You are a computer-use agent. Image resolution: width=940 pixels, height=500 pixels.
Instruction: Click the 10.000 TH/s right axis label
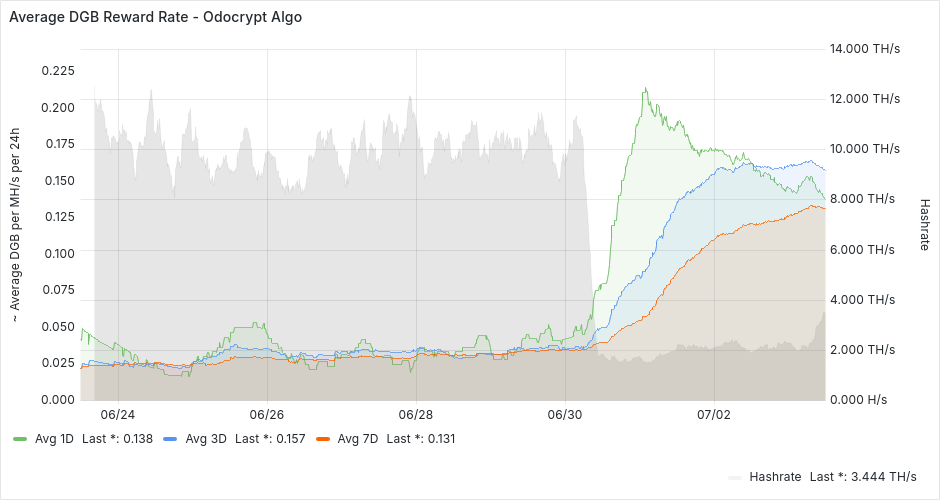(865, 149)
